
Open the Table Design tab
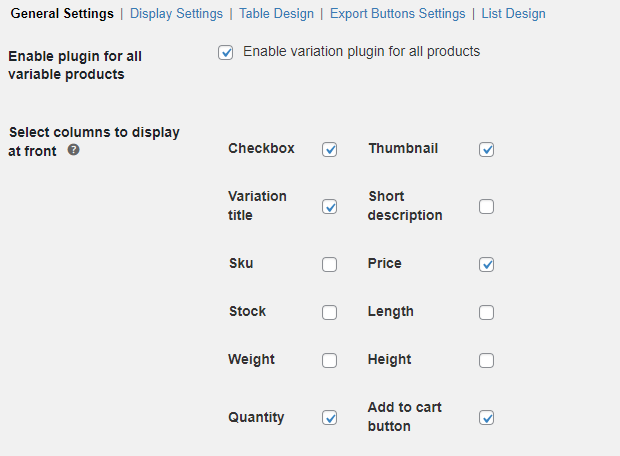pos(276,14)
